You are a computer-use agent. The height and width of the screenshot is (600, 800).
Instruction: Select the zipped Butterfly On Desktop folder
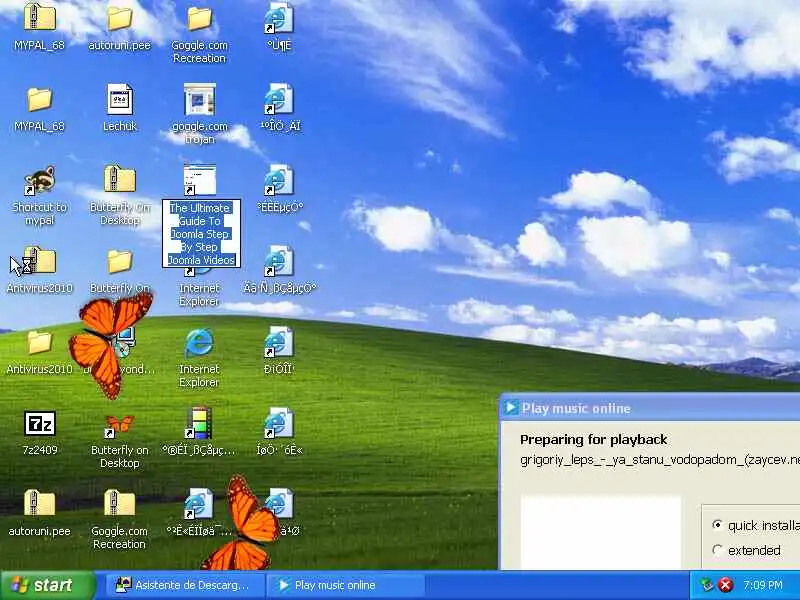click(119, 179)
